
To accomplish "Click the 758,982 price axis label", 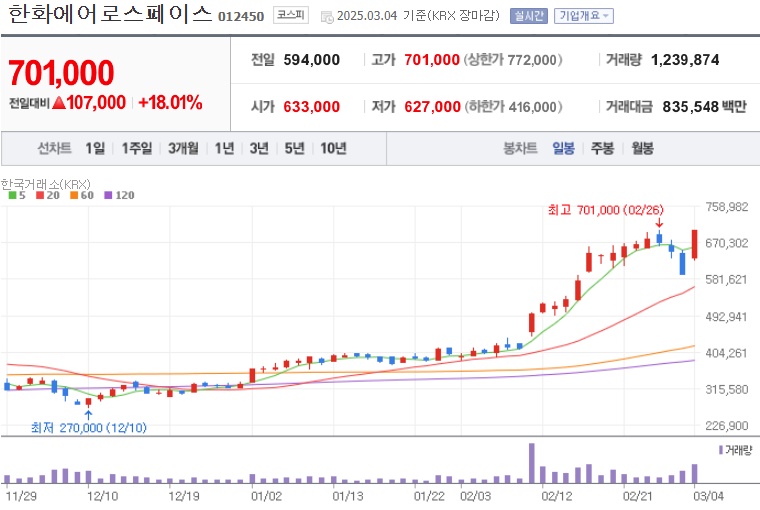I will click(727, 207).
